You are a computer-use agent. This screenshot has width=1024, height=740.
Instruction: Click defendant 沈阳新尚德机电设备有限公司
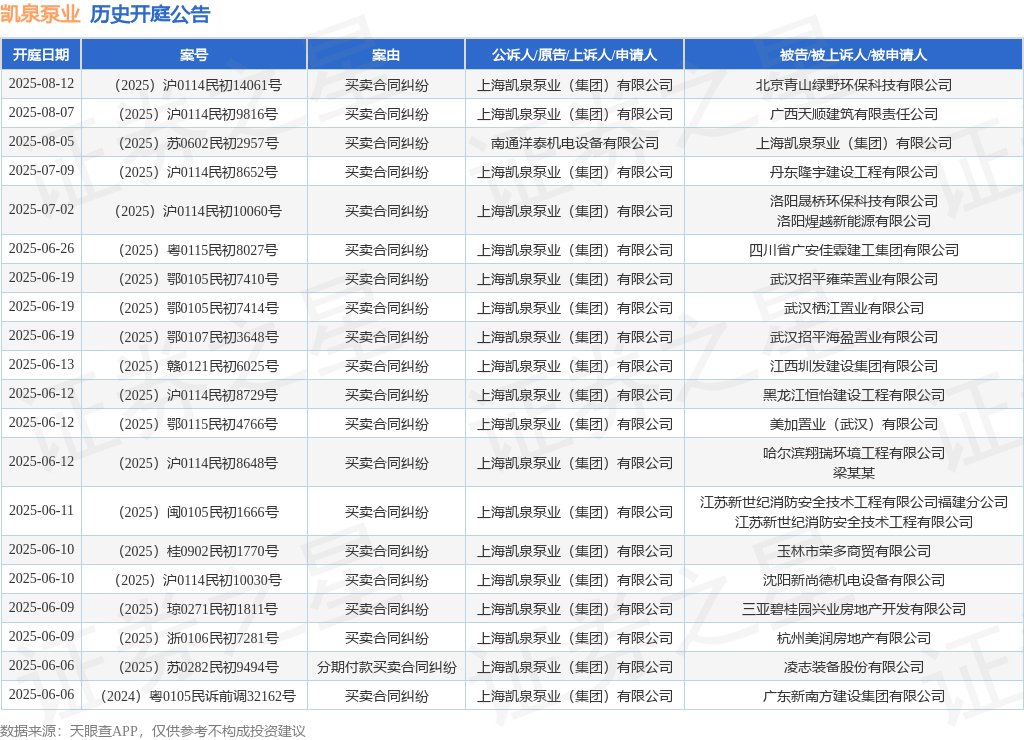tap(854, 580)
